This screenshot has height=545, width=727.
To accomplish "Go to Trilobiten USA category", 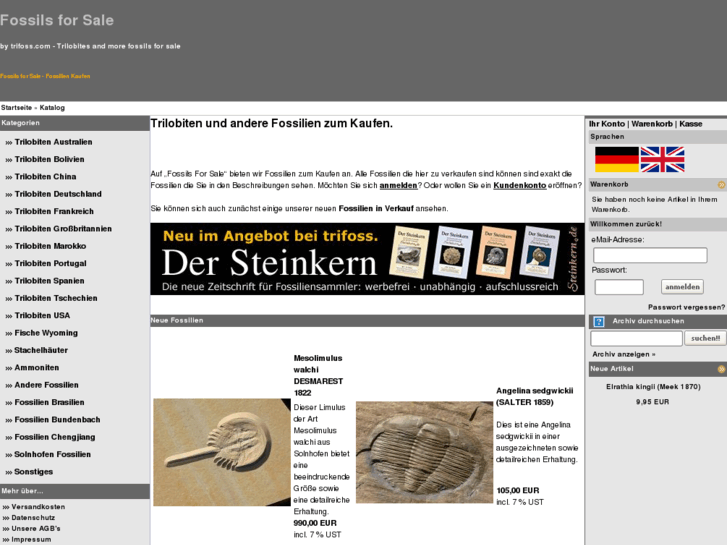I will 42,315.
